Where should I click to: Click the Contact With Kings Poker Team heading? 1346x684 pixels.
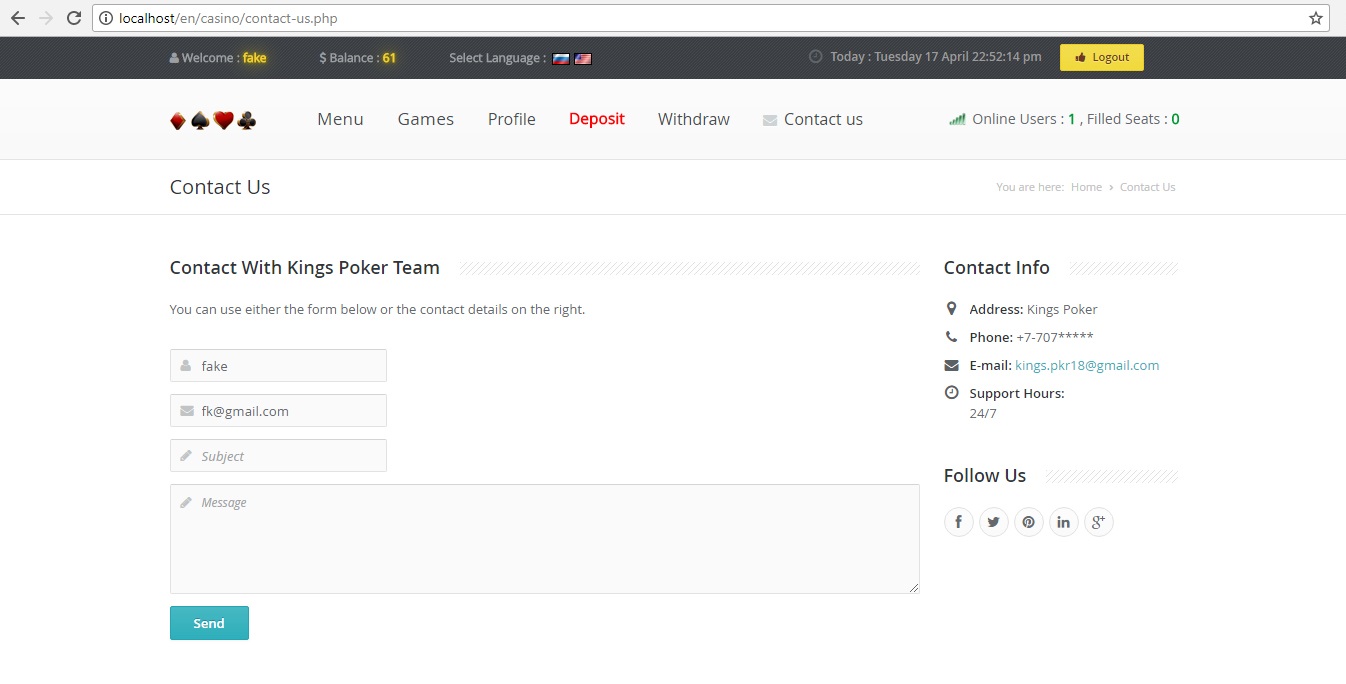click(x=305, y=268)
